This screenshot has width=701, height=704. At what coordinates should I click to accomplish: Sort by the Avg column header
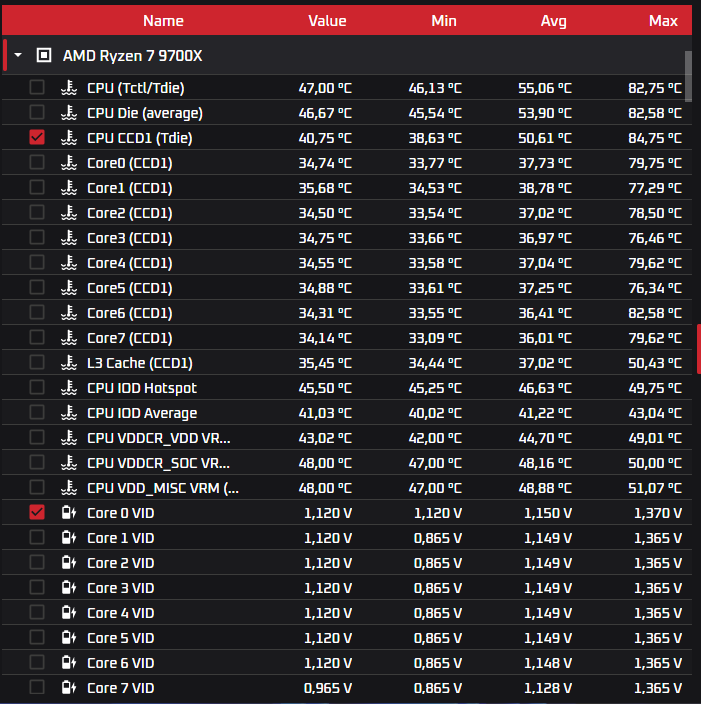point(553,21)
